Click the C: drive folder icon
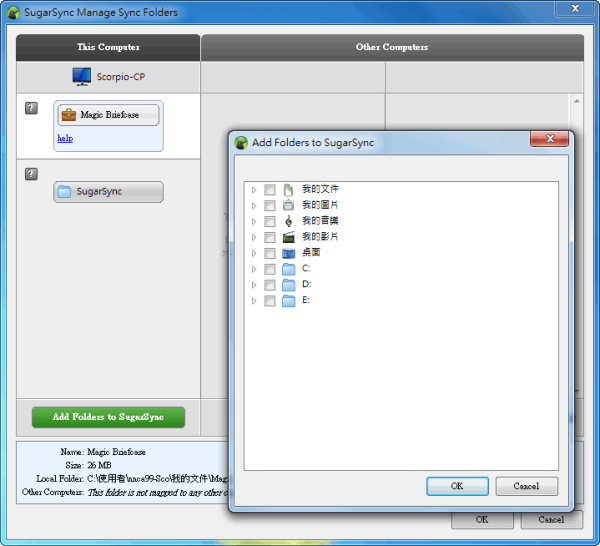 289,269
